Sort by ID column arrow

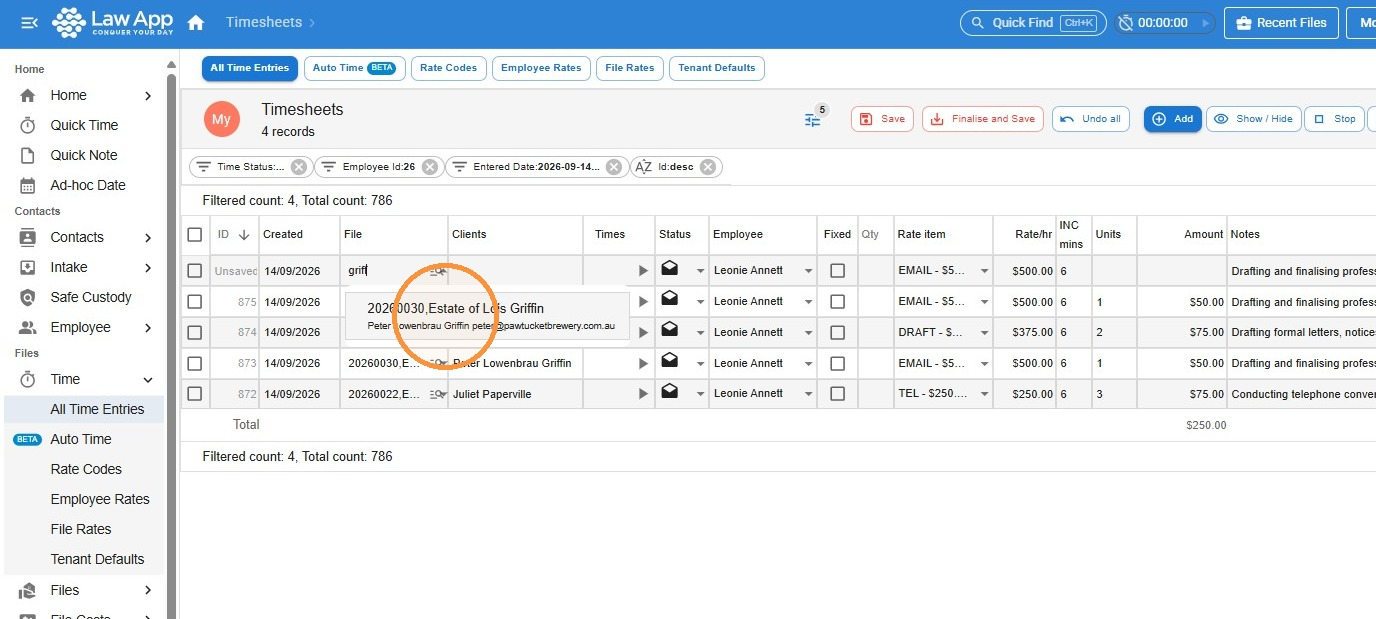tap(243, 235)
